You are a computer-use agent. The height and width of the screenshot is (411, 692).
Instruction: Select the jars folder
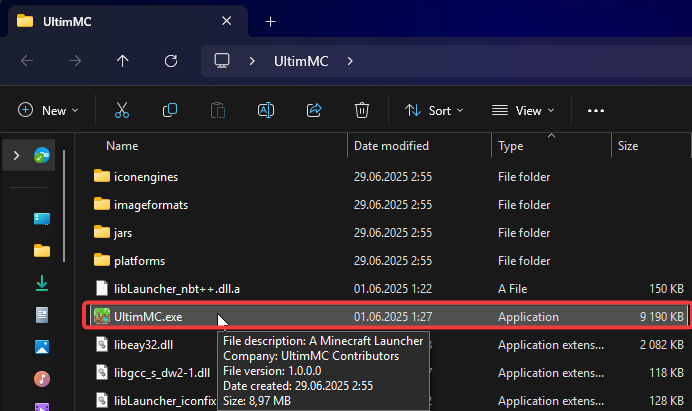coord(123,233)
